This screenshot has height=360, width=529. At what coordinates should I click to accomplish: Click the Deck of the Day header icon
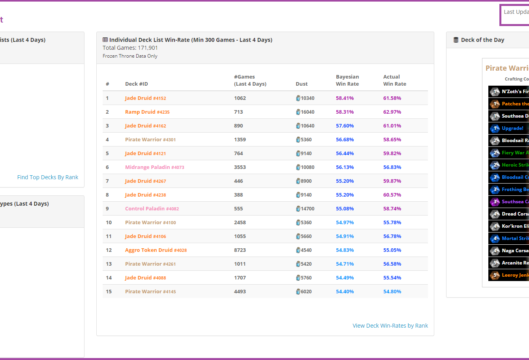point(456,40)
